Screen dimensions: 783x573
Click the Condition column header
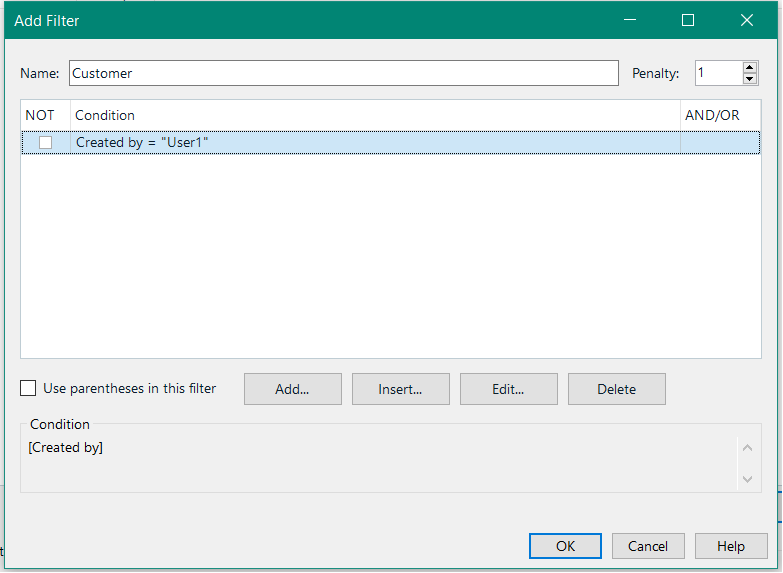(x=375, y=115)
